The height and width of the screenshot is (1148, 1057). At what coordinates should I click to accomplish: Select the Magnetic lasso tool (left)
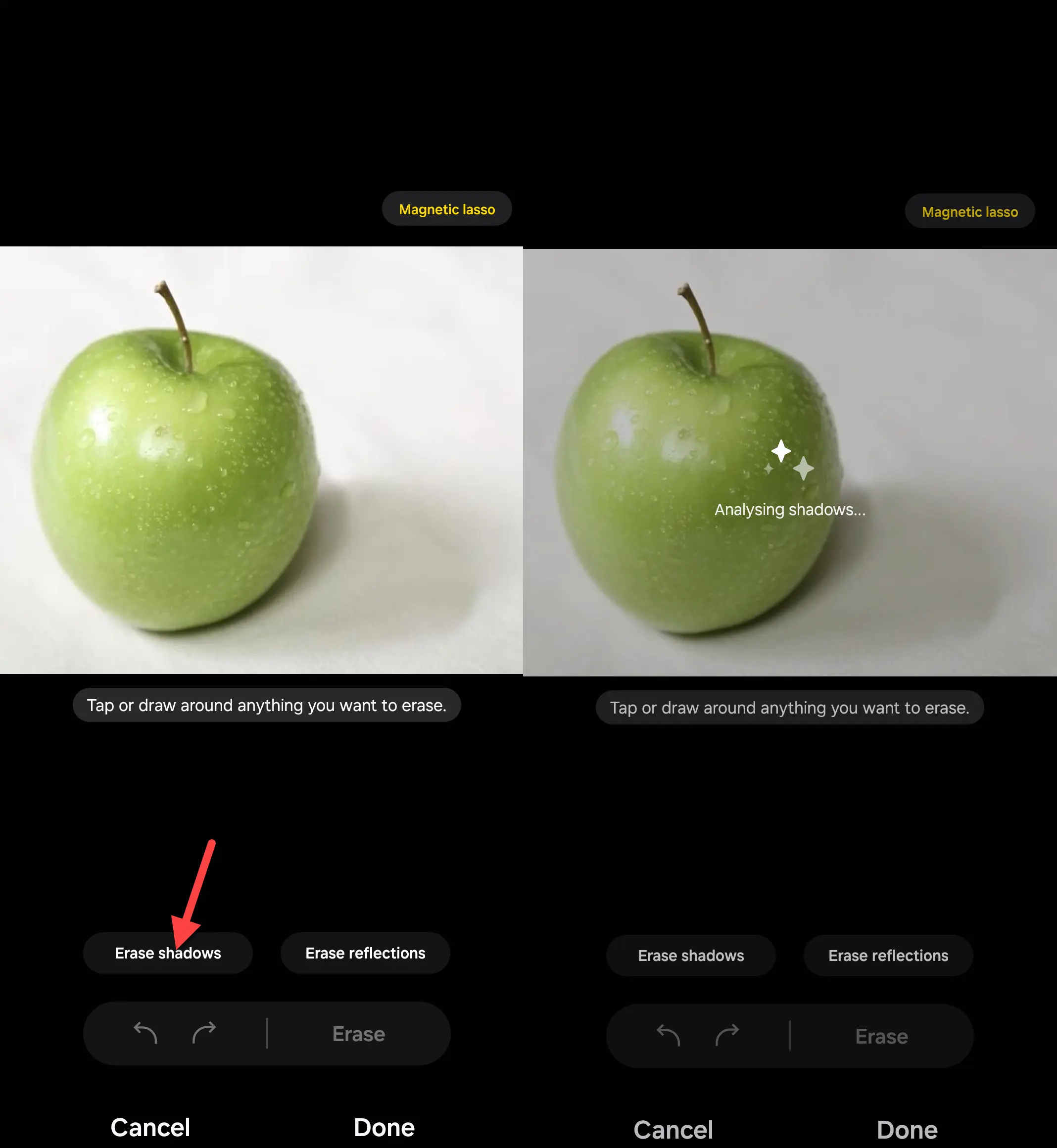pyautogui.click(x=446, y=209)
